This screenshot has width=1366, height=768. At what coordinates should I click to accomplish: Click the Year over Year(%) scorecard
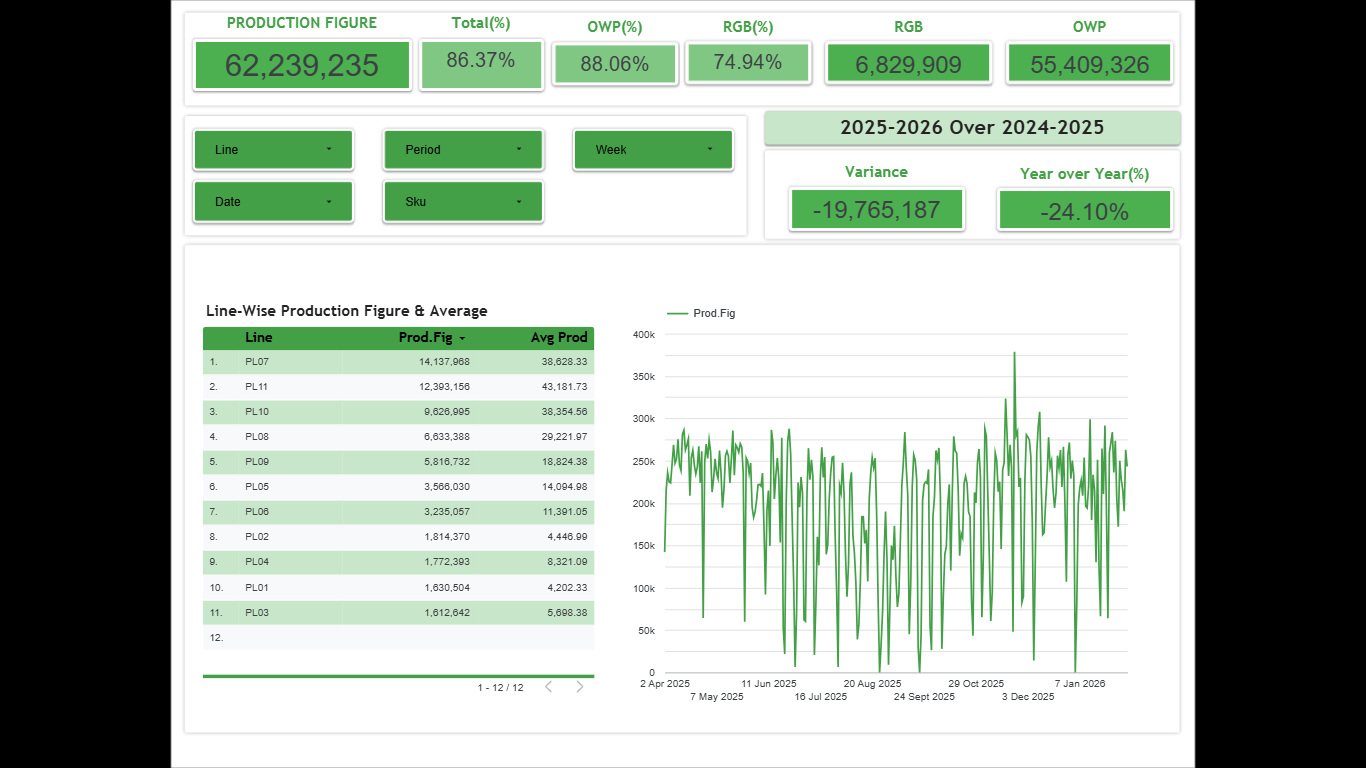tap(1084, 210)
